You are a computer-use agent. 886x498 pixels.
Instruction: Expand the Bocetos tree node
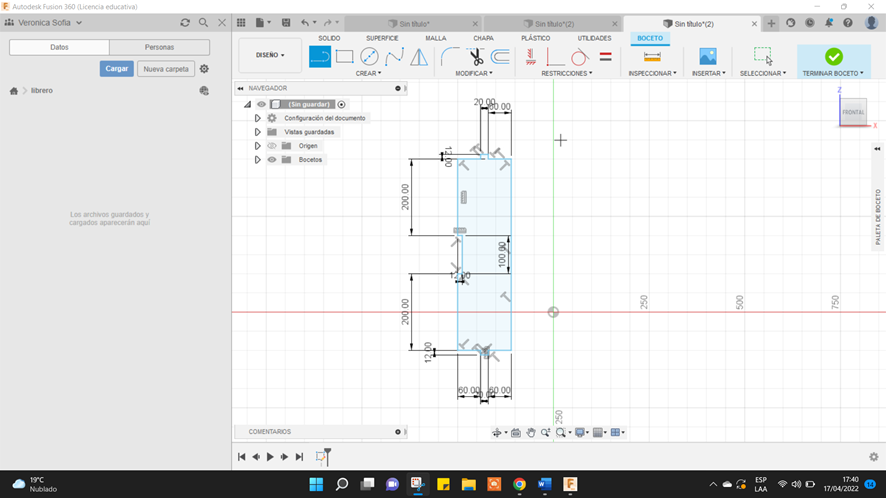point(257,160)
